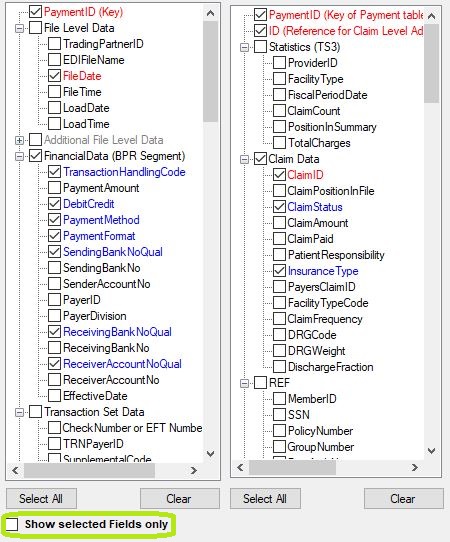Select the PayerDivision label
This screenshot has width=450, height=542.
point(95,316)
